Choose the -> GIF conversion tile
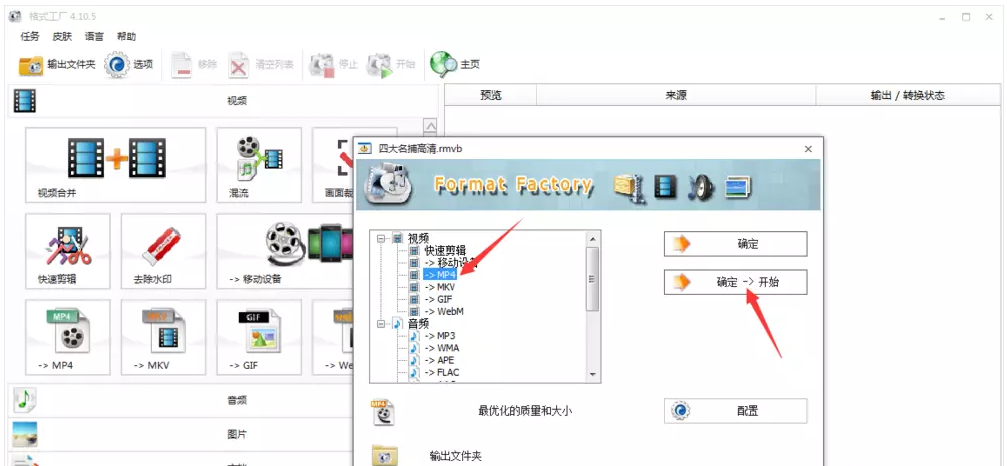Viewport: 1007px width, 466px height. [x=259, y=337]
